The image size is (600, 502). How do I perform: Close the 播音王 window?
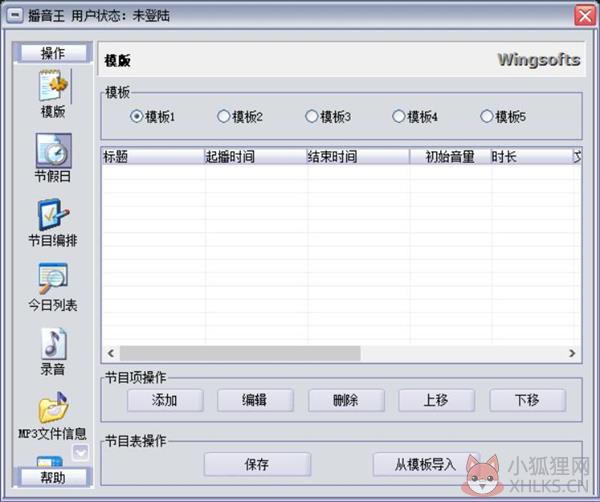pos(585,16)
